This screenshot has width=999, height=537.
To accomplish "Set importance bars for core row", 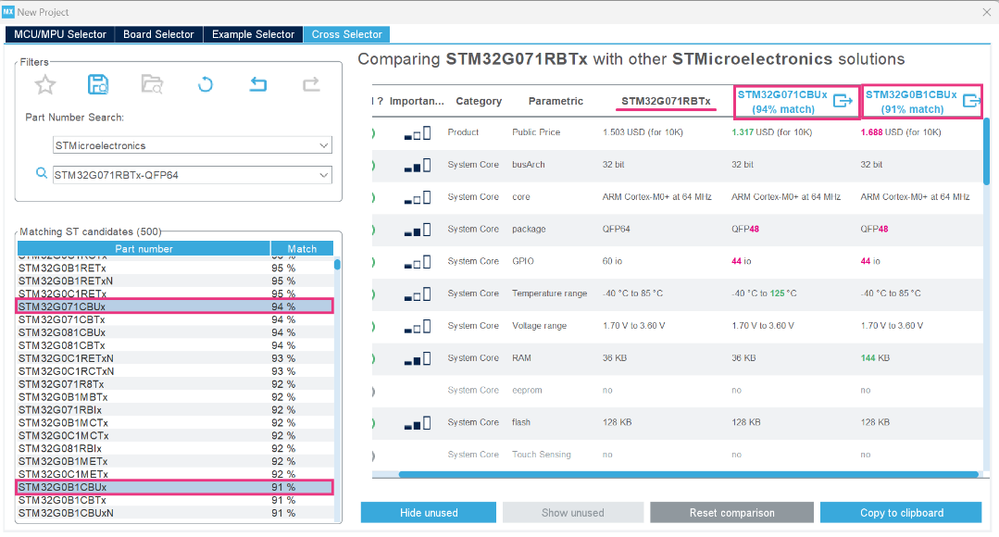I will (417, 197).
